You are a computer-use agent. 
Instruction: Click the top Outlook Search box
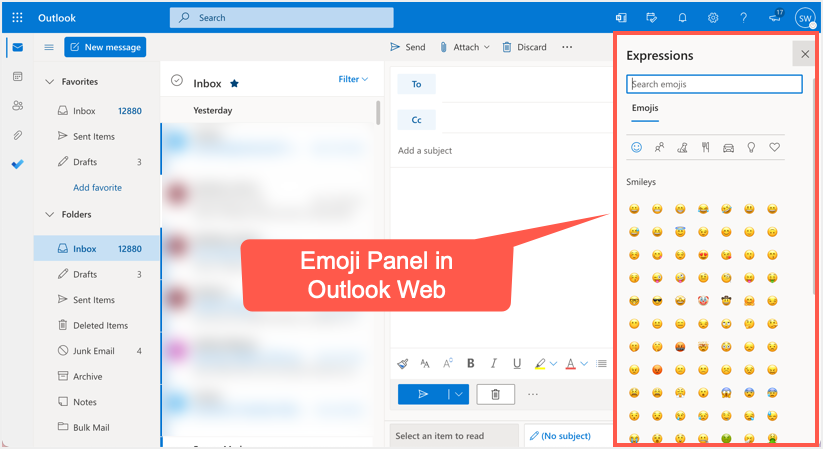point(281,18)
